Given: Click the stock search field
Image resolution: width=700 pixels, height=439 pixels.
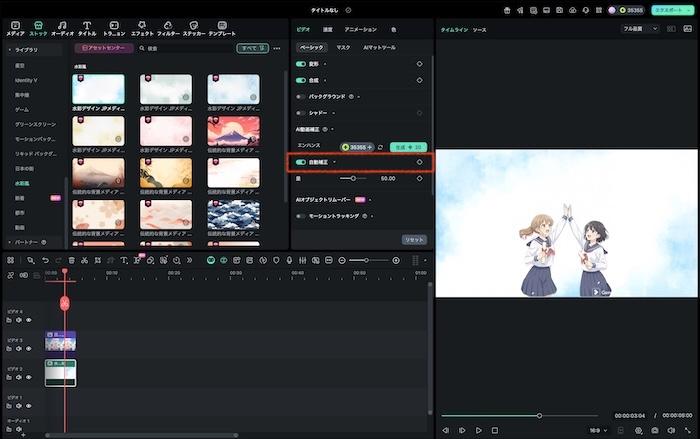Looking at the screenshot, I should [x=185, y=48].
